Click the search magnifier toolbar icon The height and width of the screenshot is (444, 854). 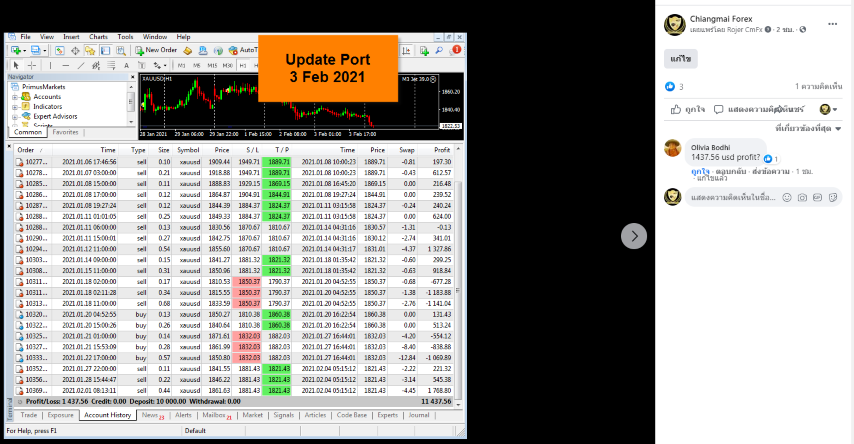pos(439,50)
